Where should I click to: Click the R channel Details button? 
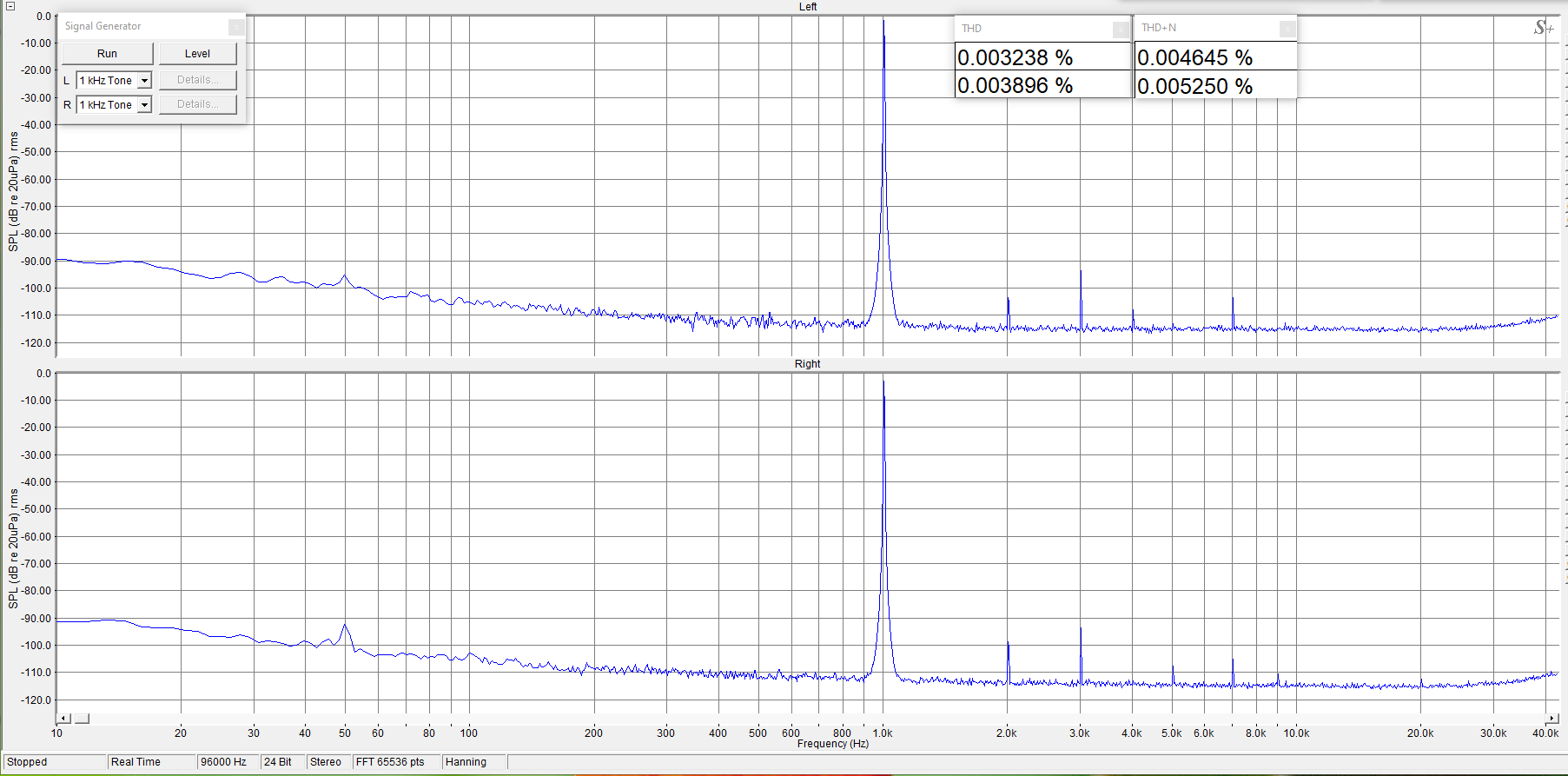tap(197, 104)
